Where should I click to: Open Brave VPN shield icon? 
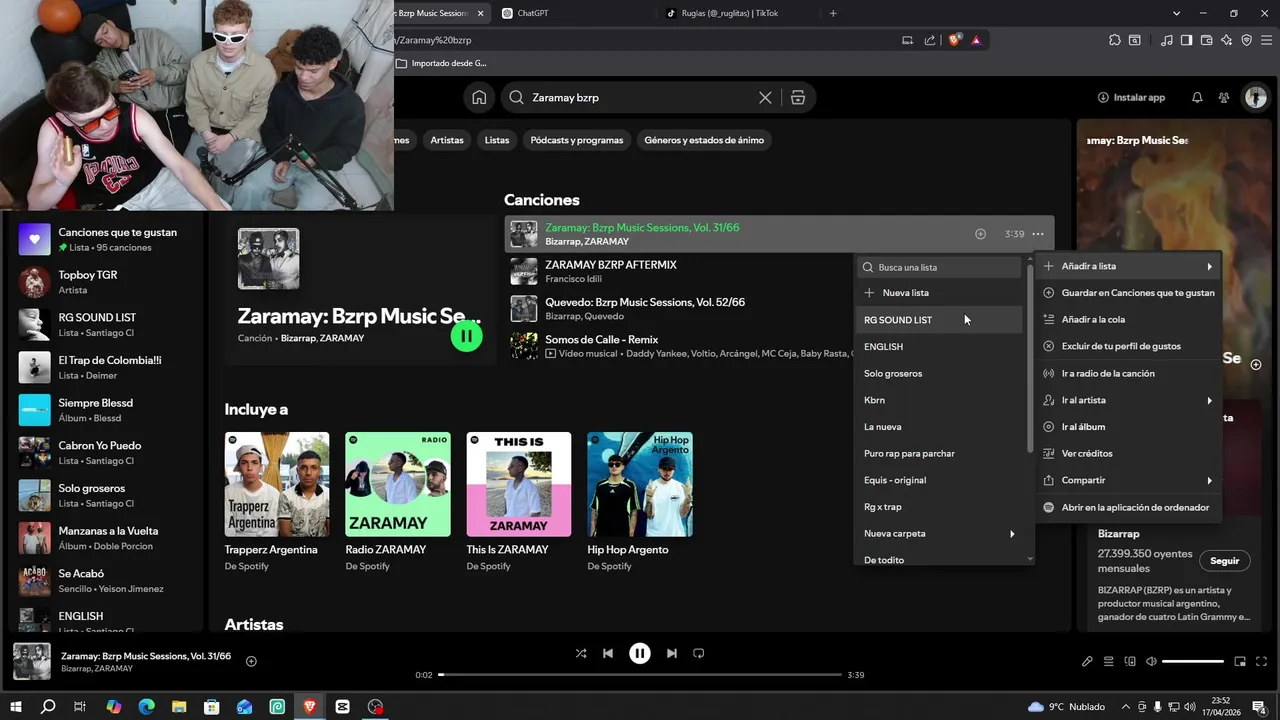pos(1246,40)
